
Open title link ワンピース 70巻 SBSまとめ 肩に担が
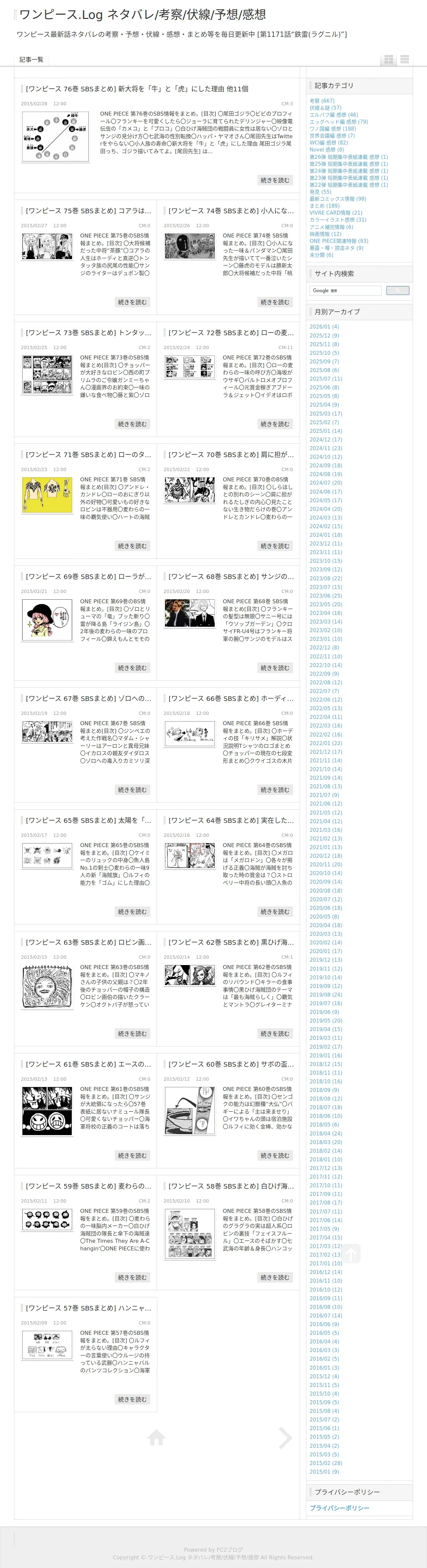click(231, 455)
